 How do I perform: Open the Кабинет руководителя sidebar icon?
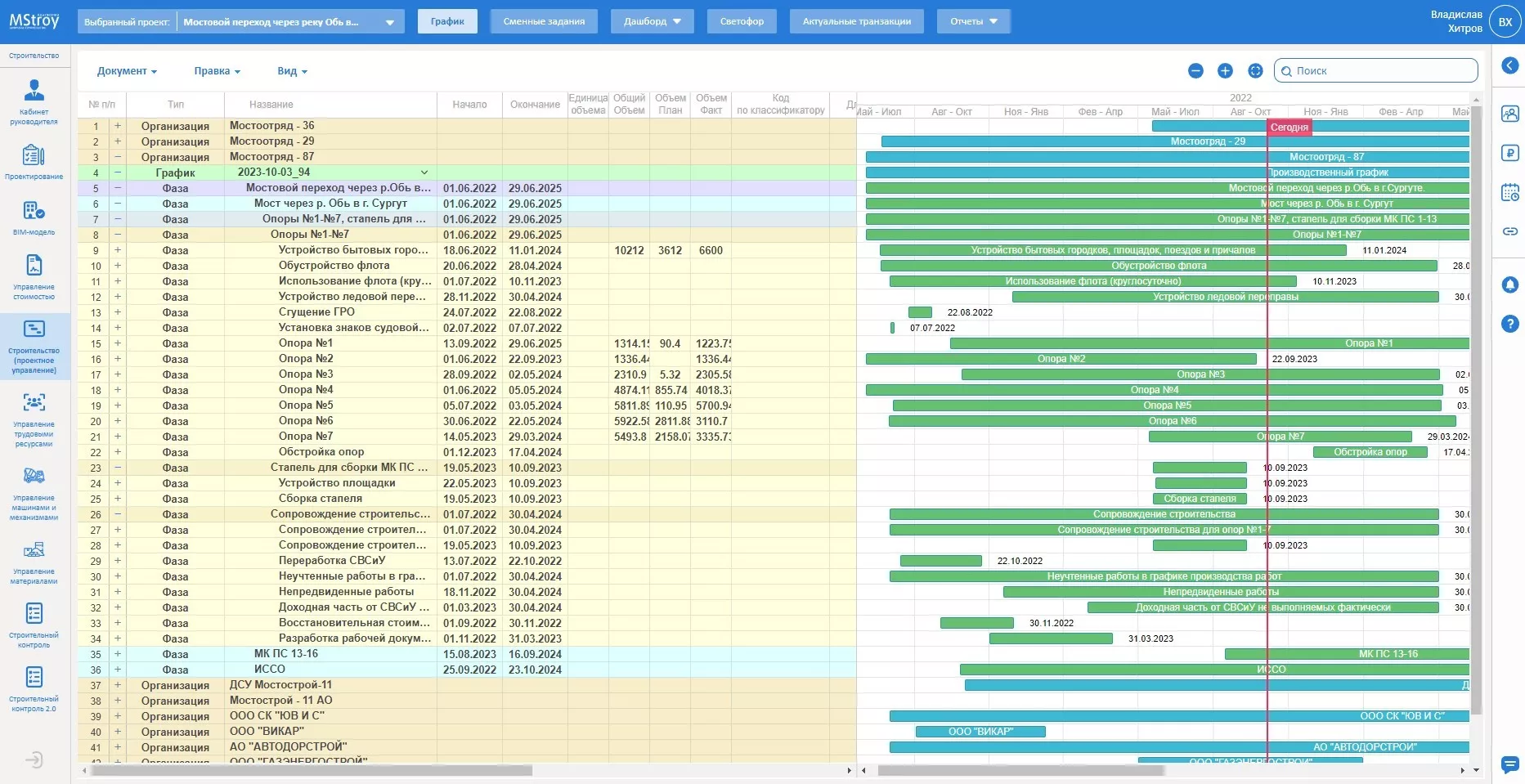34,101
